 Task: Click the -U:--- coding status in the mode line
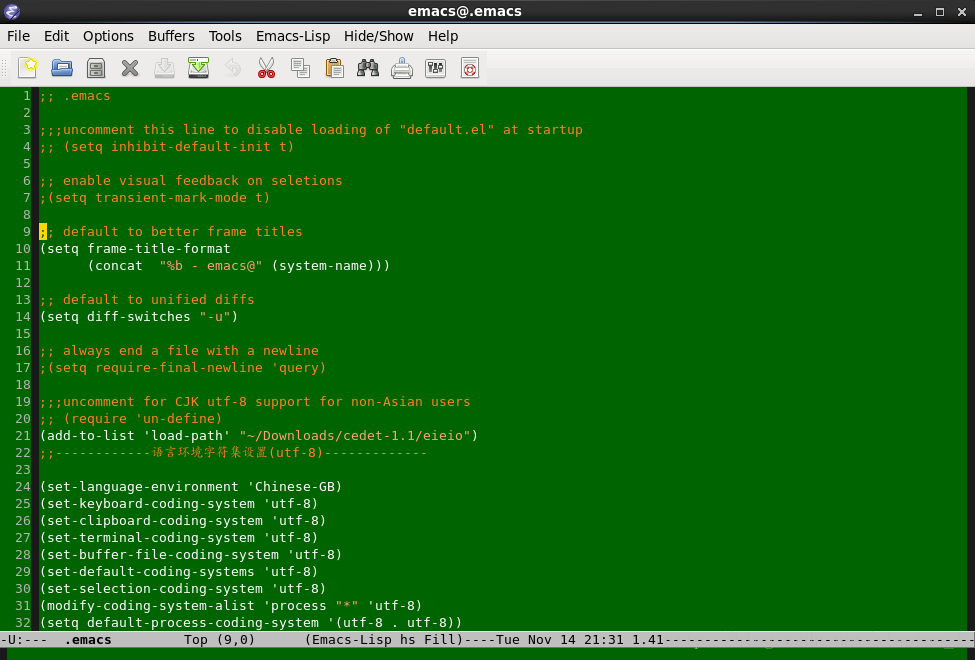24,639
